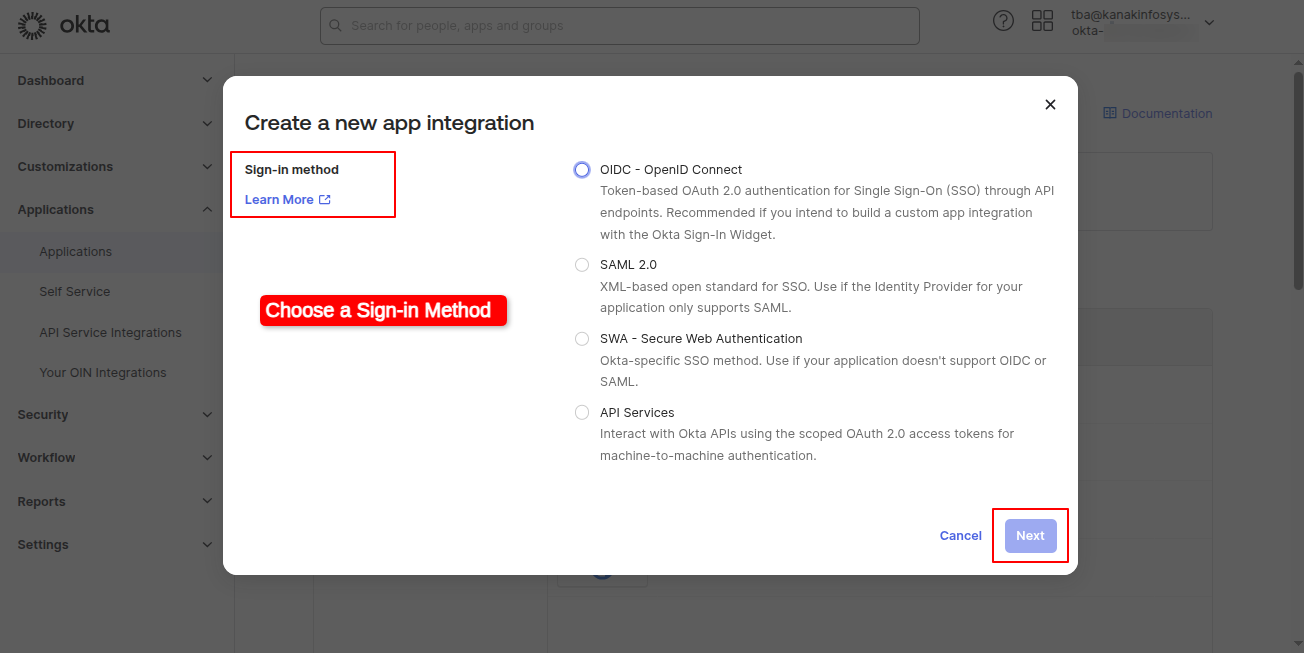Click the search magnifier icon

(x=335, y=25)
